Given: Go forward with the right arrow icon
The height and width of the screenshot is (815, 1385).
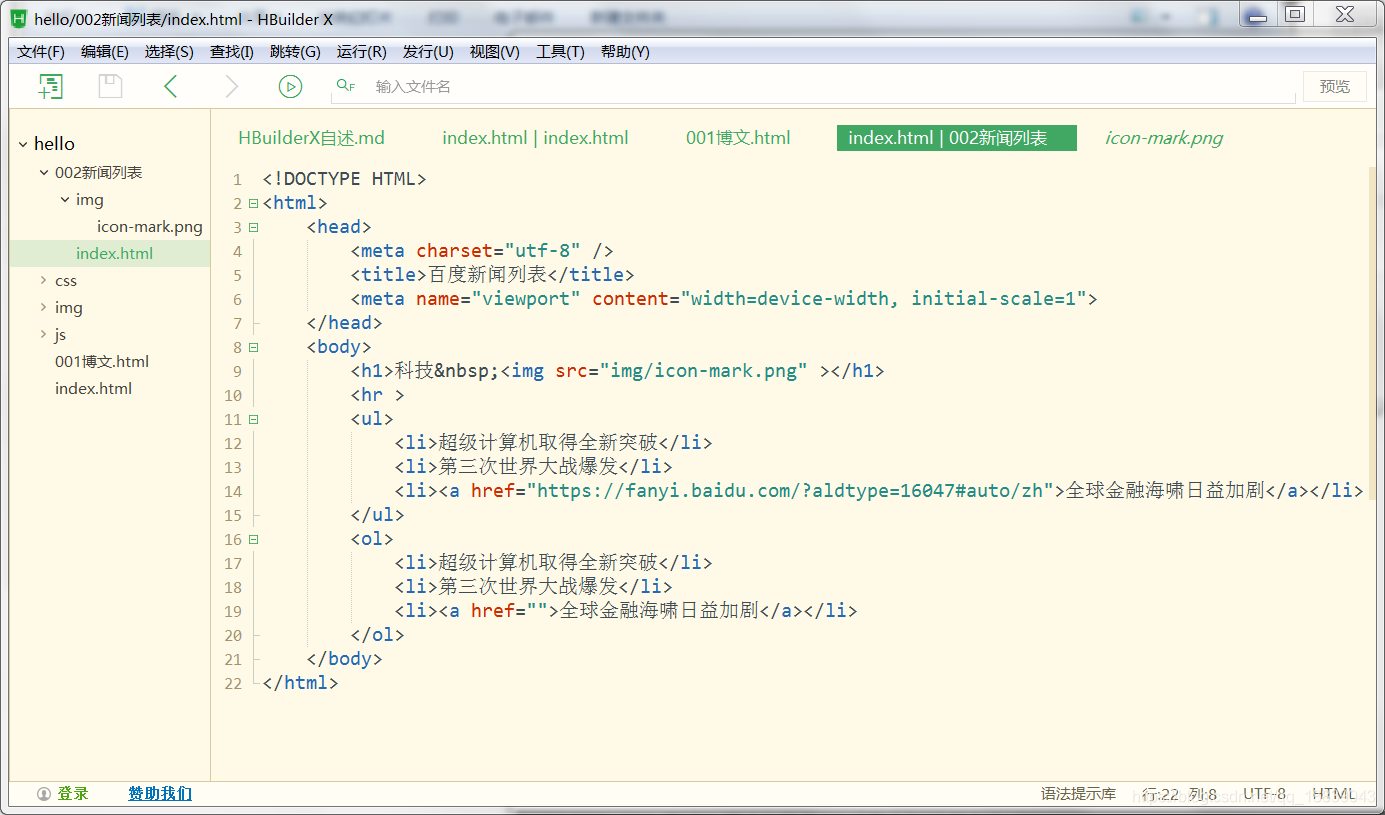Looking at the screenshot, I should click(x=231, y=87).
